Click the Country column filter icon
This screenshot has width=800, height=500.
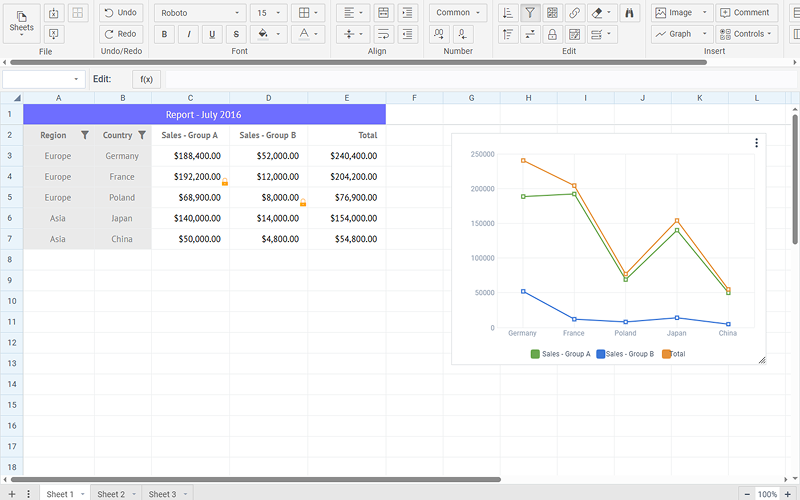point(142,135)
